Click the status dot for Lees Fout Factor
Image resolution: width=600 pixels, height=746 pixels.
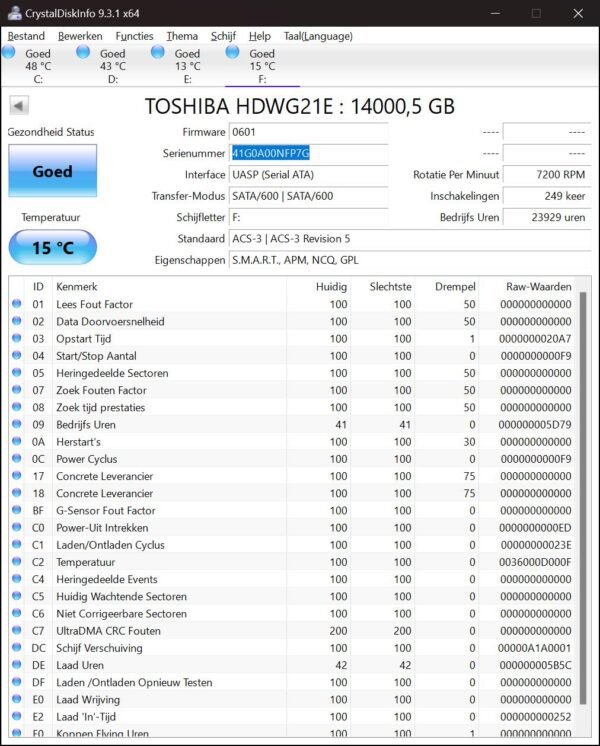[x=17, y=304]
